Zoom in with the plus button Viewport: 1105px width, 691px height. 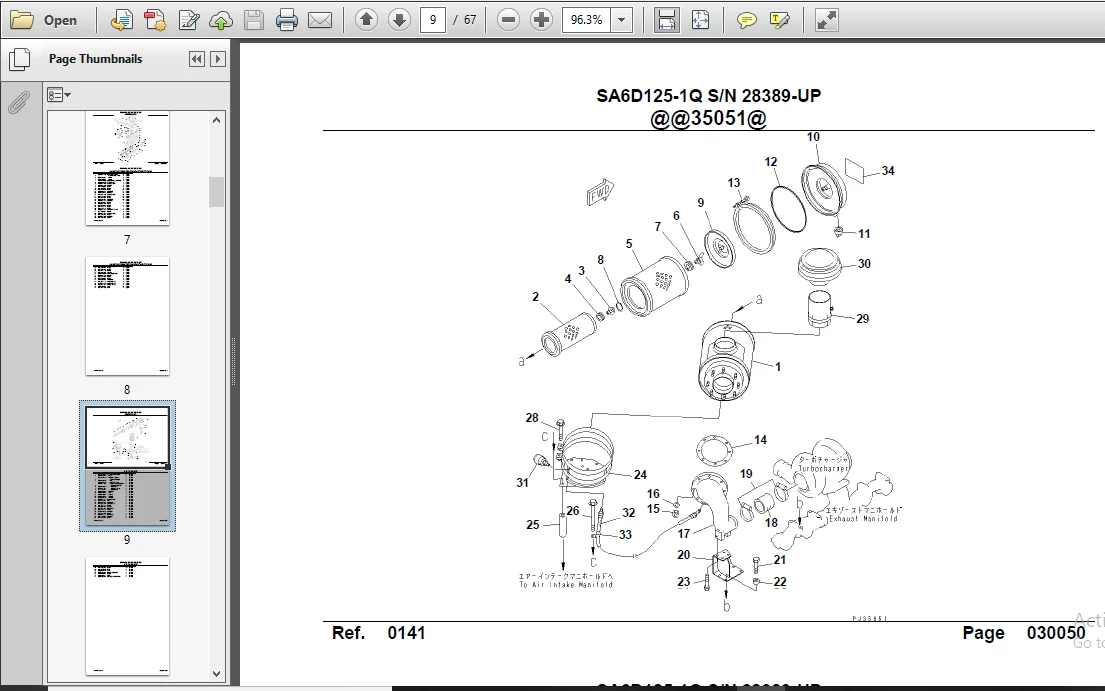541,20
